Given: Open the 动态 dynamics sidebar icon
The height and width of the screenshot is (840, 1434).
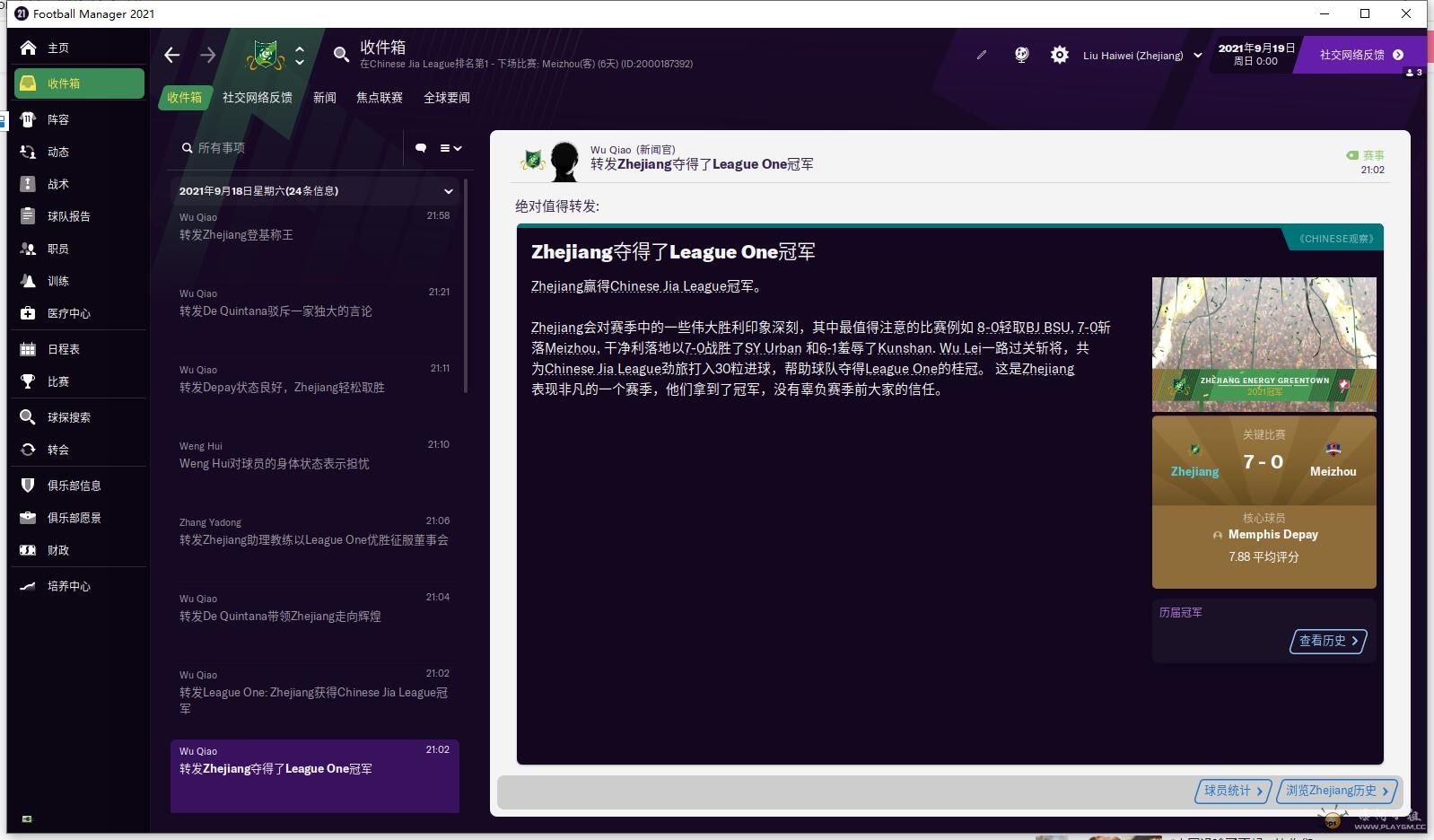Looking at the screenshot, I should click(28, 152).
